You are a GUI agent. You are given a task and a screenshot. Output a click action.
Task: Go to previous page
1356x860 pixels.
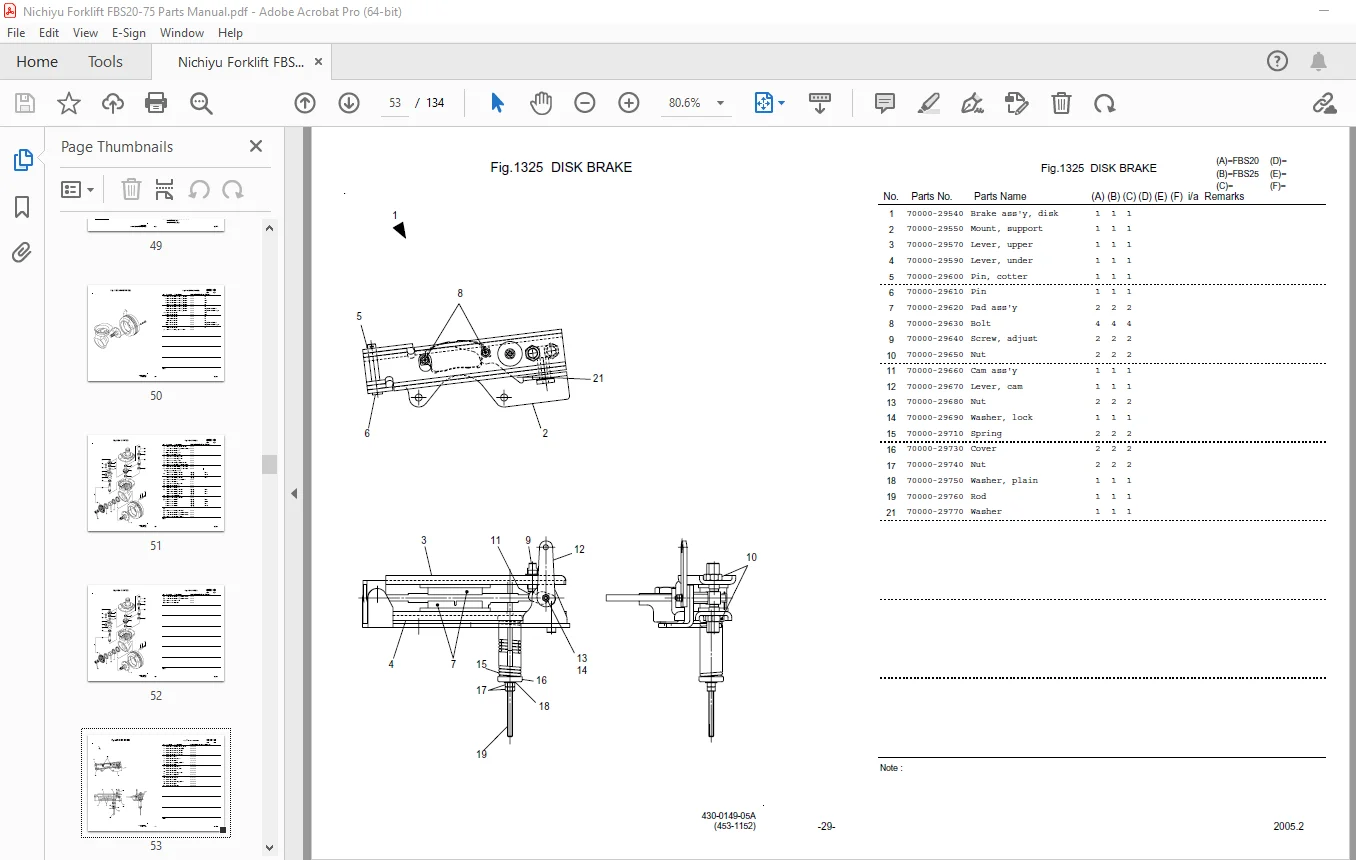(305, 103)
